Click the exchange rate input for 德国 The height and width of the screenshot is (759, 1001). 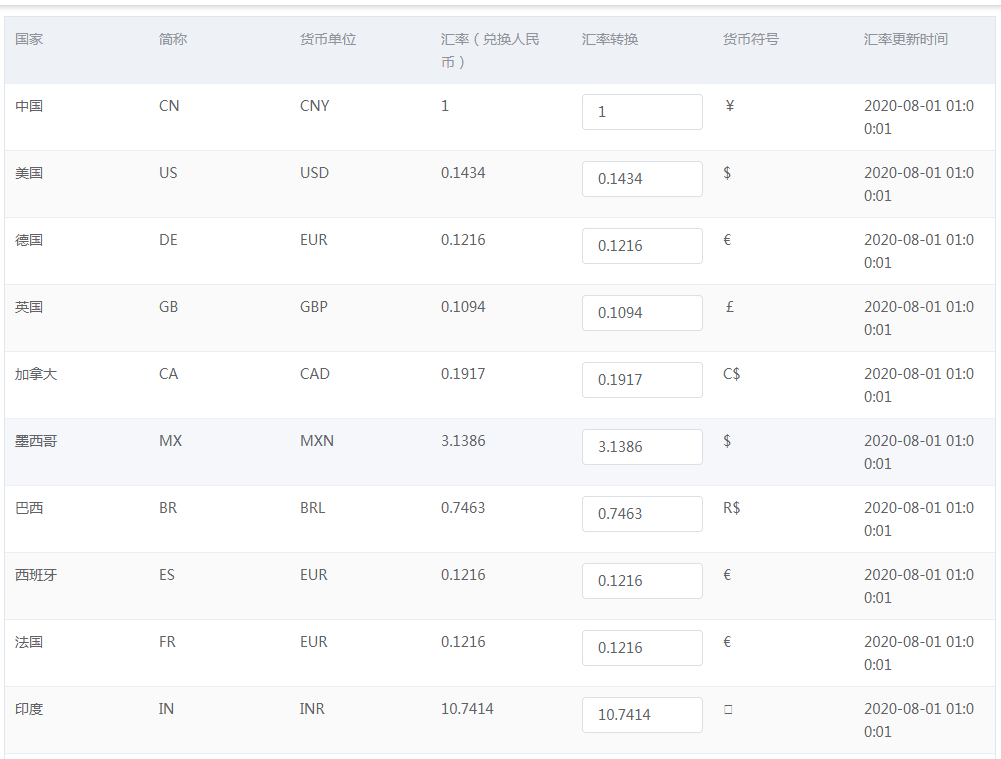[x=642, y=246]
